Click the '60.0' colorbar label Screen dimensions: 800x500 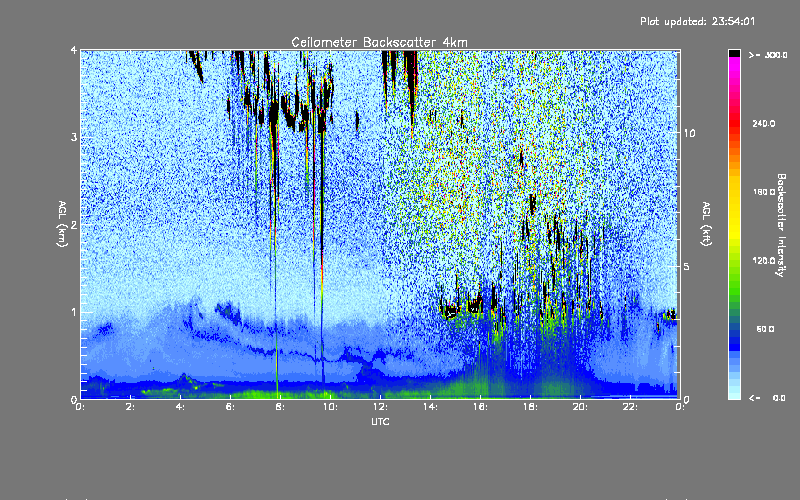[765, 329]
